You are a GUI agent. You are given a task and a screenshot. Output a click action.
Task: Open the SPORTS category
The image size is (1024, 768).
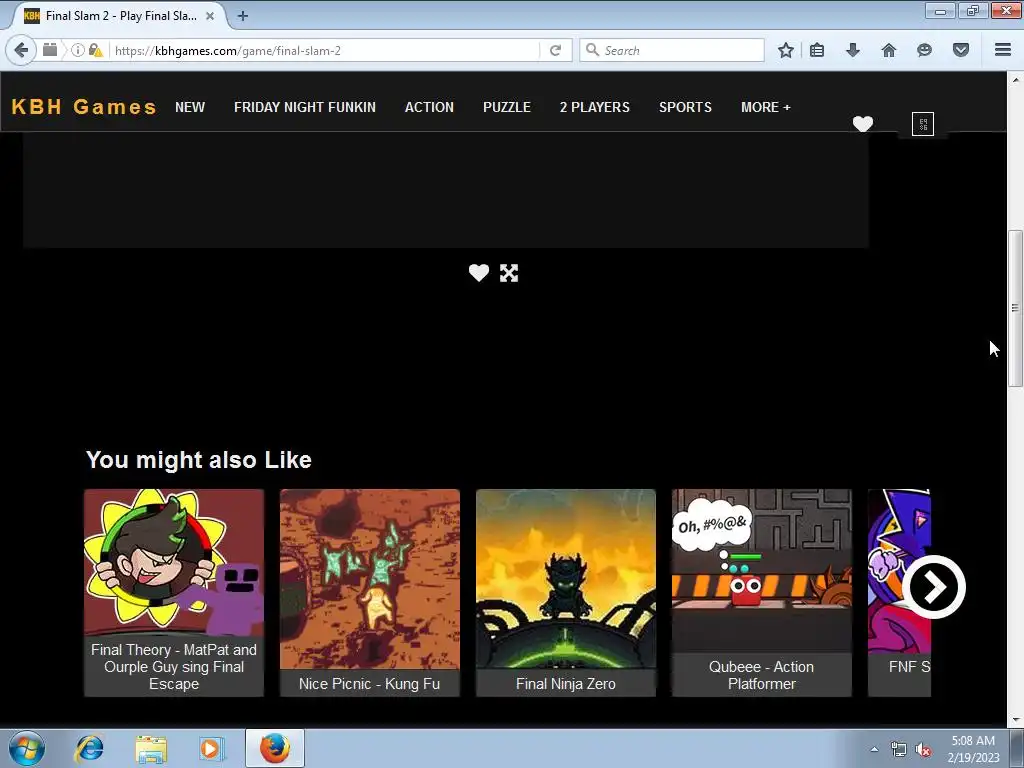coord(685,107)
